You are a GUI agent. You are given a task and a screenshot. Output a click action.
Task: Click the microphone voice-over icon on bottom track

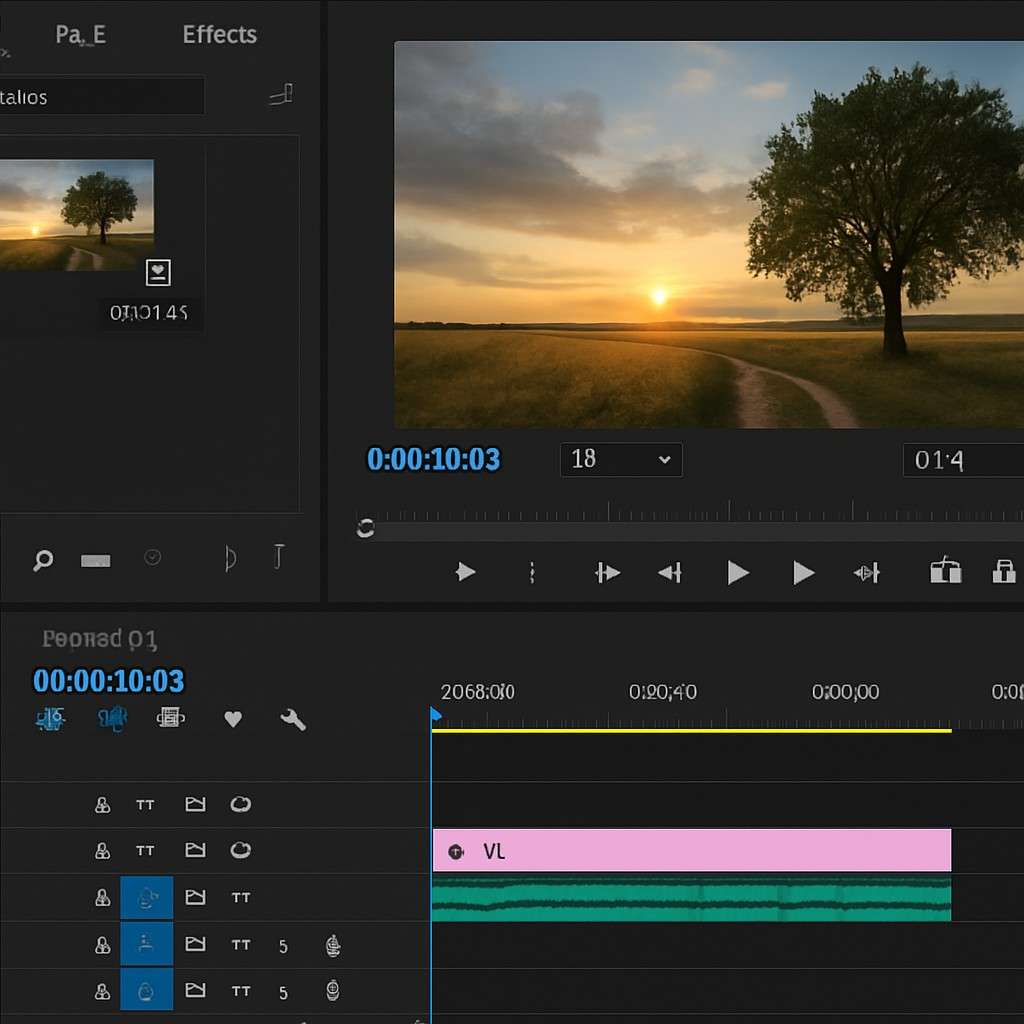[333, 991]
